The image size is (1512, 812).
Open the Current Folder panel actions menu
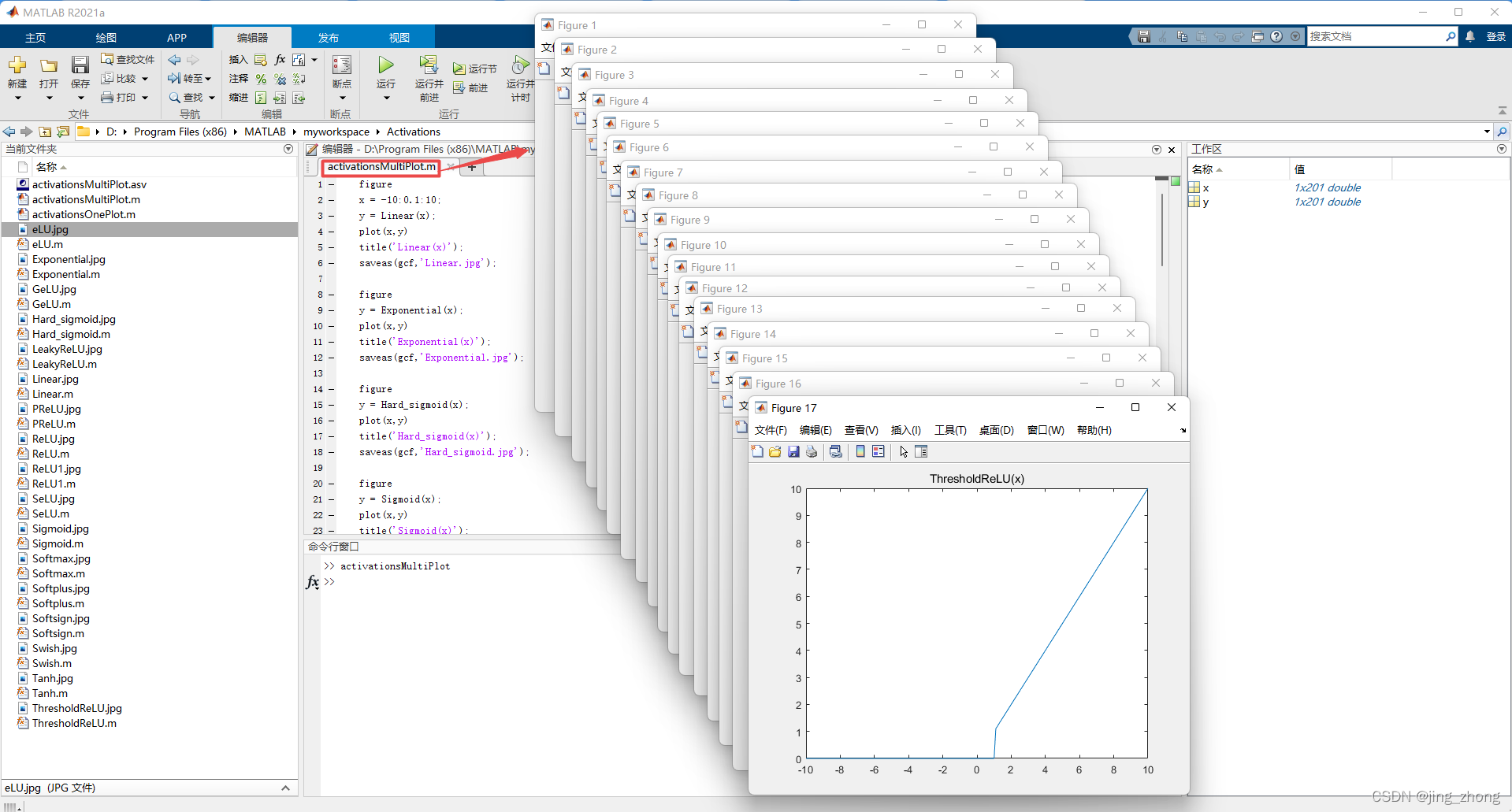tap(288, 149)
